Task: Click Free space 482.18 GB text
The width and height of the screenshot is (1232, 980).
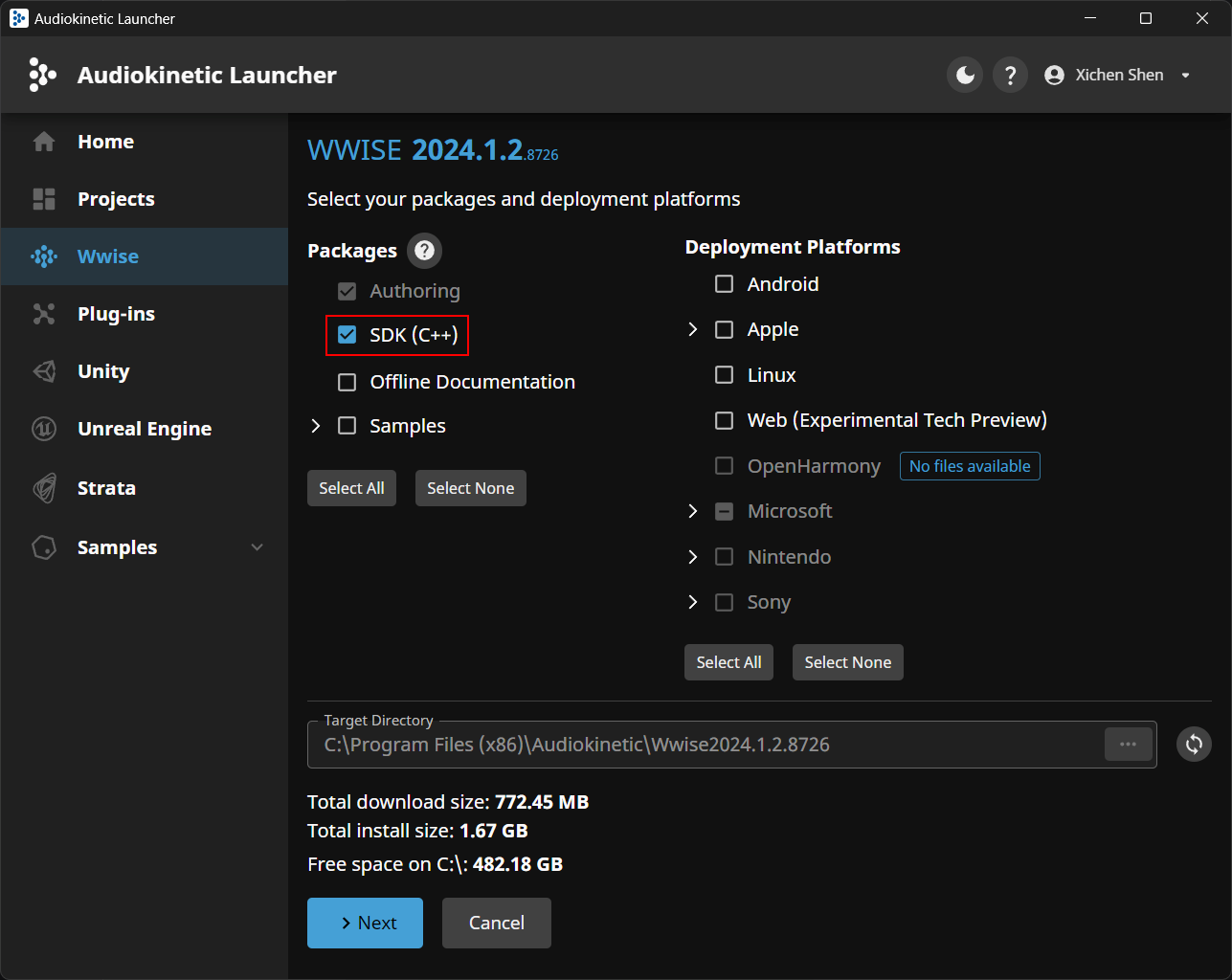Action: click(435, 864)
